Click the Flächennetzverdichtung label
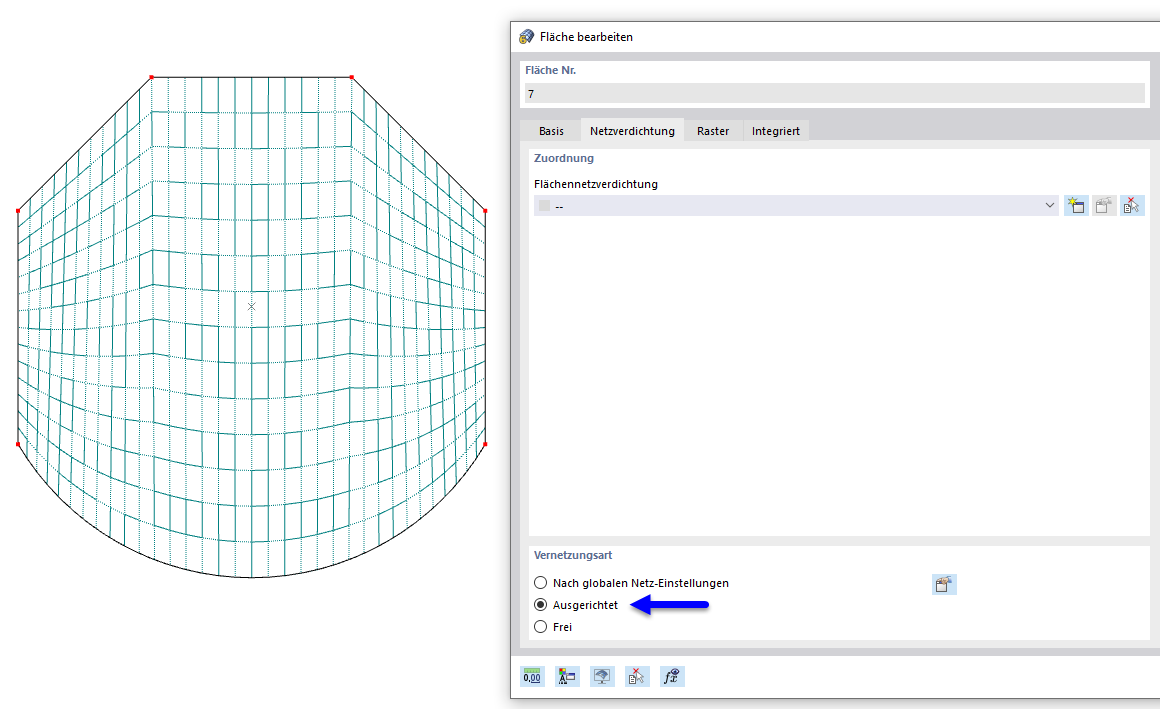Viewport: 1160px width, 709px height. click(596, 184)
